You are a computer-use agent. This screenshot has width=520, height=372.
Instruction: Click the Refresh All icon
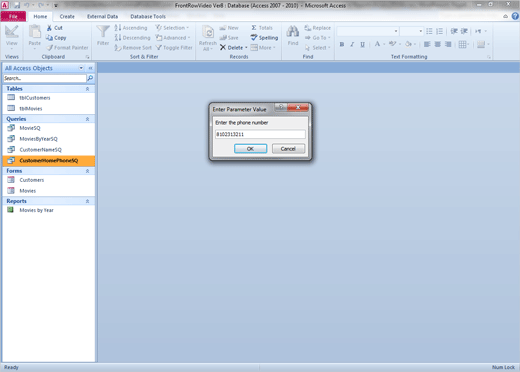[x=208, y=33]
